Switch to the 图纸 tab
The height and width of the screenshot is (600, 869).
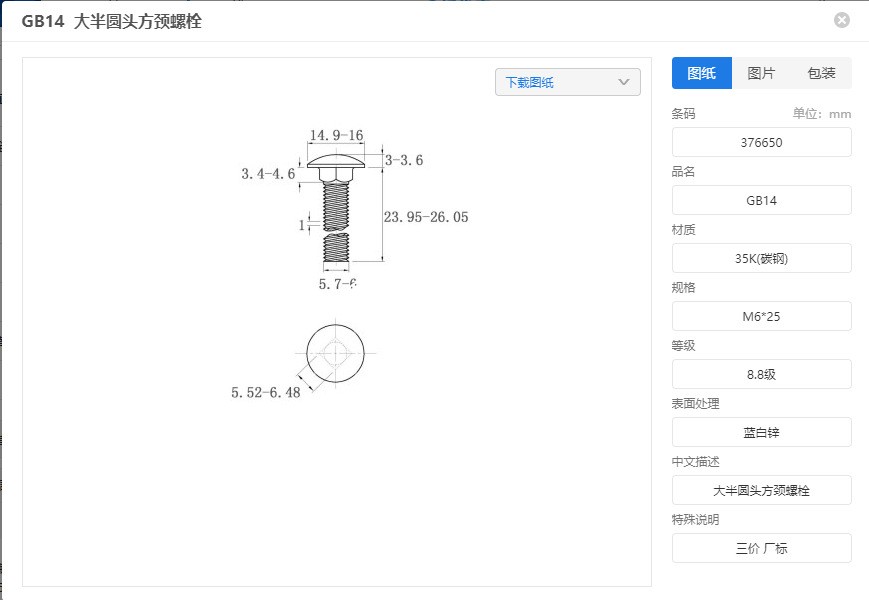(x=702, y=73)
